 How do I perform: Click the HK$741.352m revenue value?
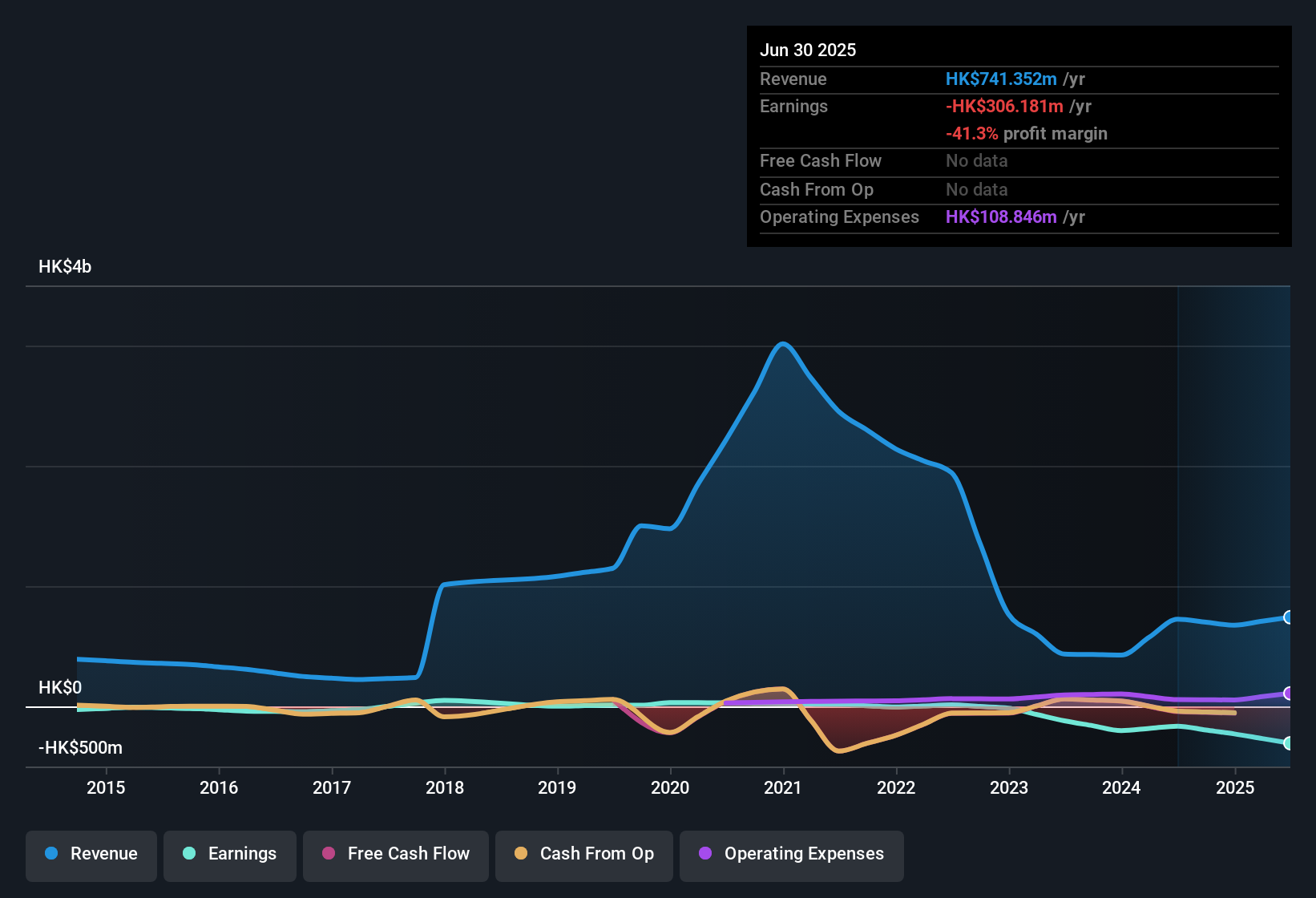click(x=1001, y=79)
